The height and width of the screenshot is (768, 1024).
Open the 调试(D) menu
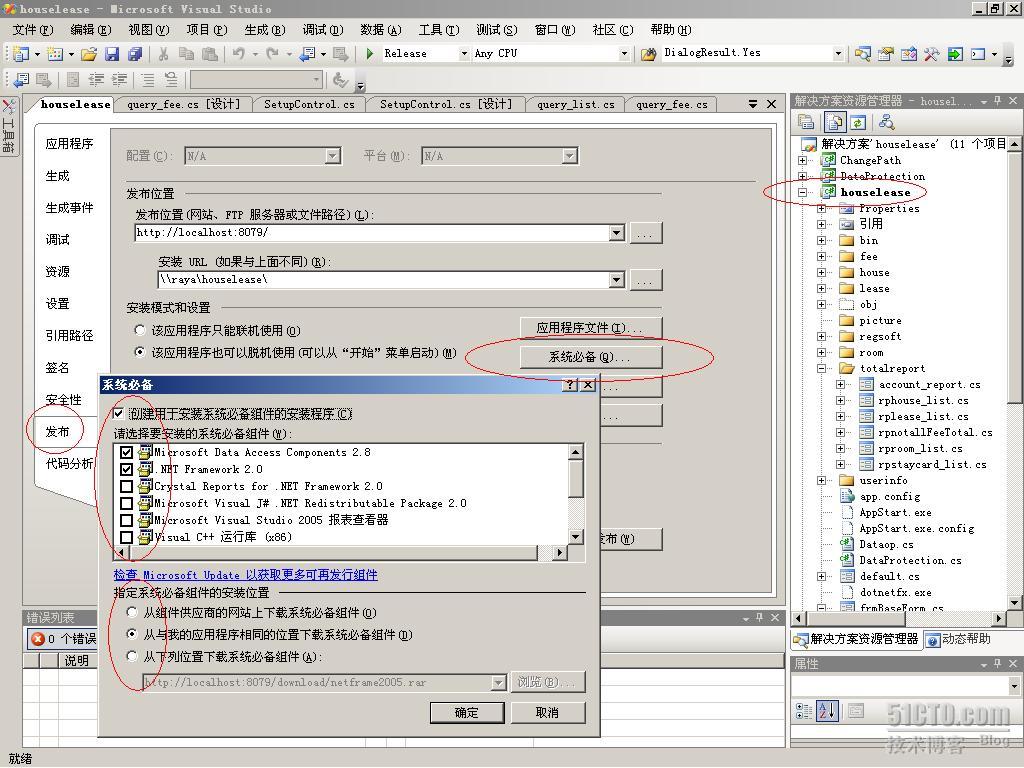click(323, 30)
